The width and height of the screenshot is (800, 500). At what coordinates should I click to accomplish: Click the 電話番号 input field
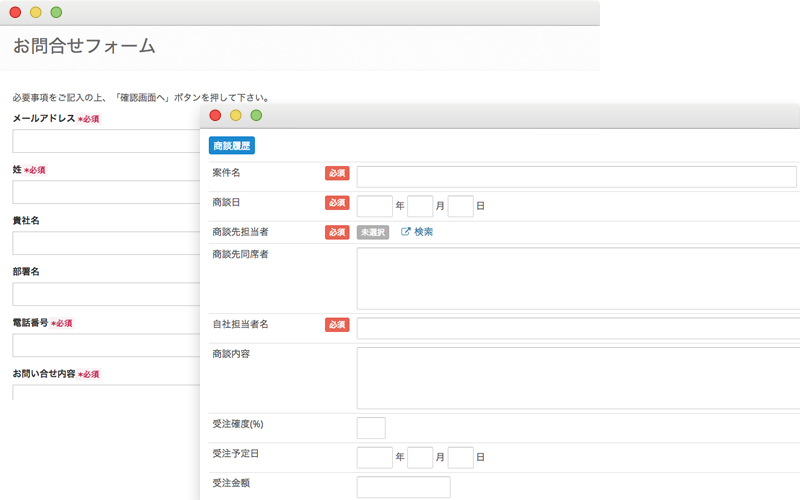pyautogui.click(x=107, y=345)
